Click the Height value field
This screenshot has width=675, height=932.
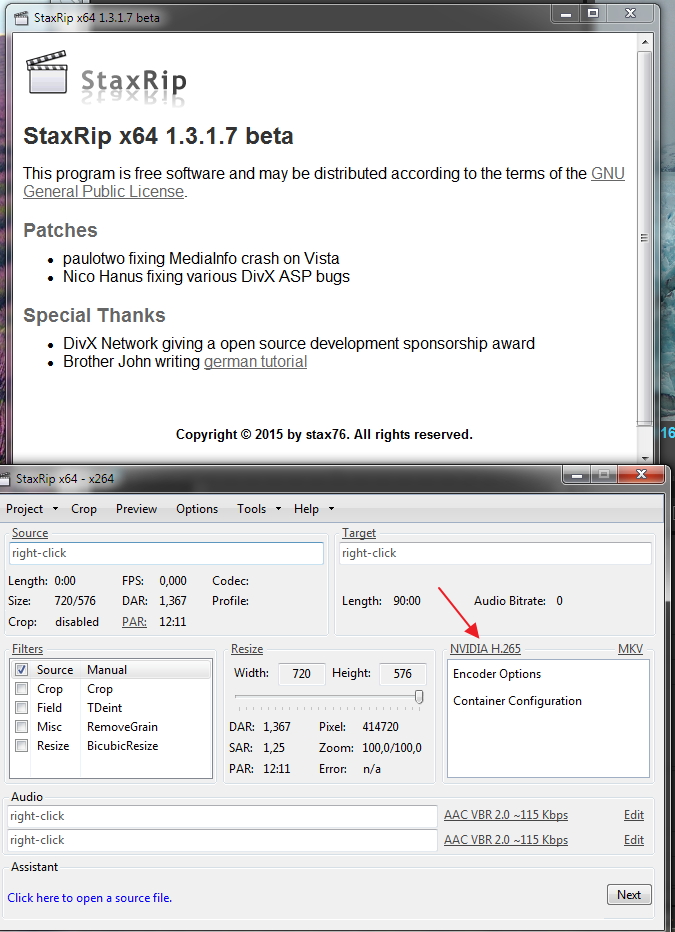click(403, 673)
